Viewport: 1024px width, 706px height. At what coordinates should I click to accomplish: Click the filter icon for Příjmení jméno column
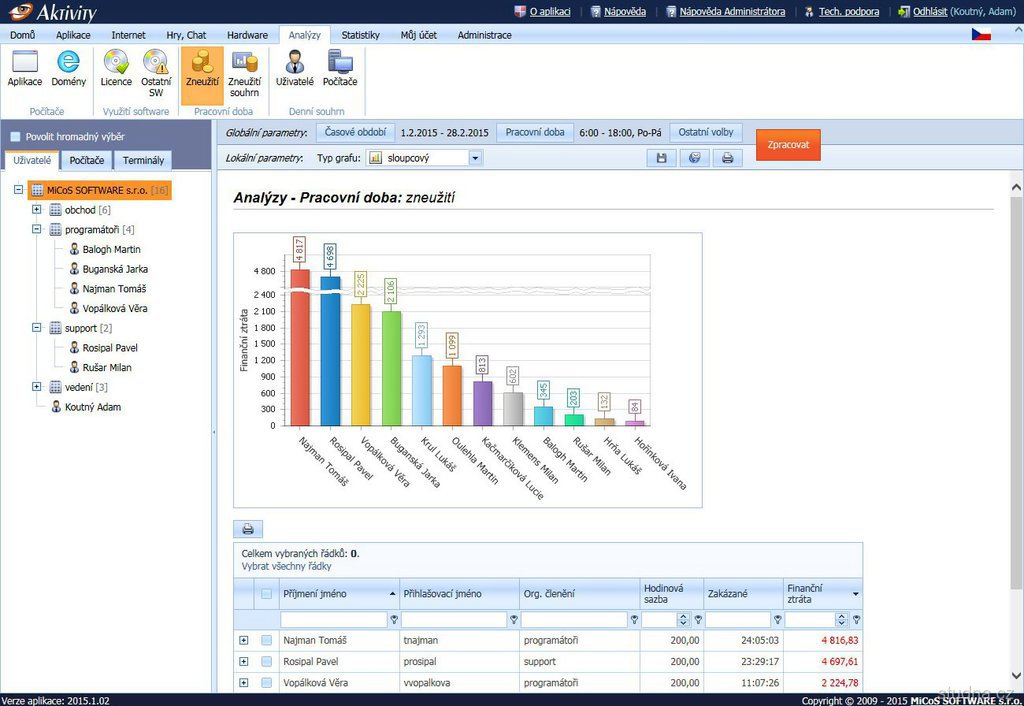pos(394,620)
